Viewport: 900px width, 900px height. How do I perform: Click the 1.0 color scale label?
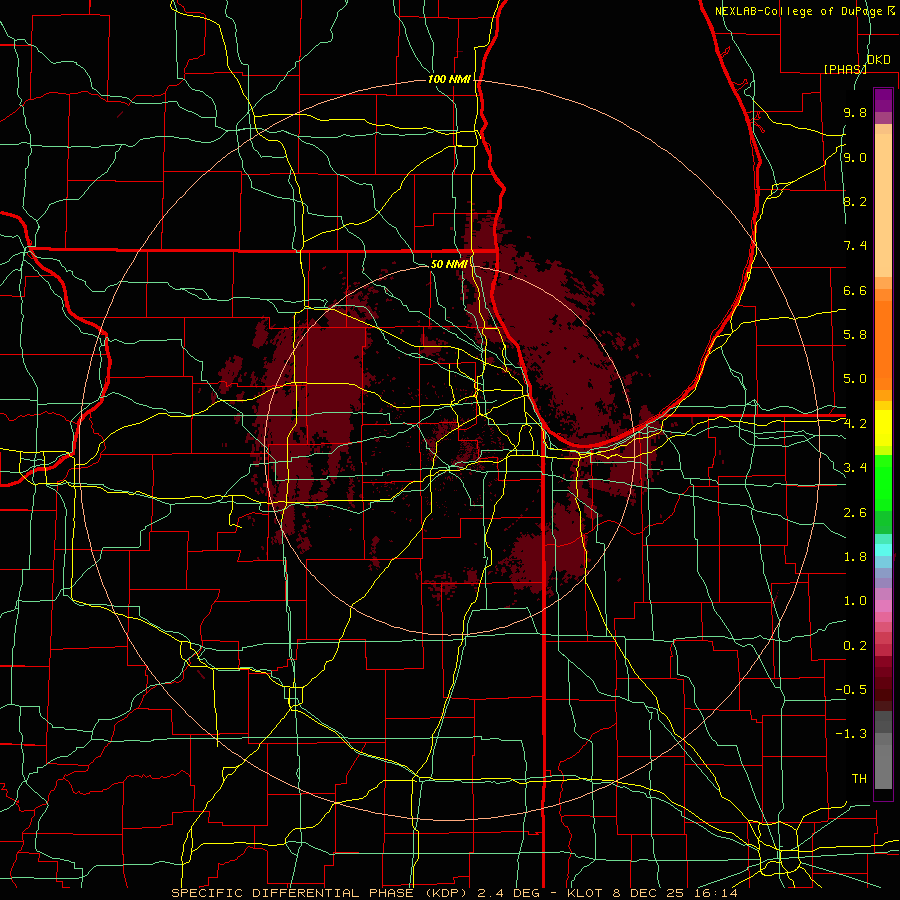(x=855, y=601)
